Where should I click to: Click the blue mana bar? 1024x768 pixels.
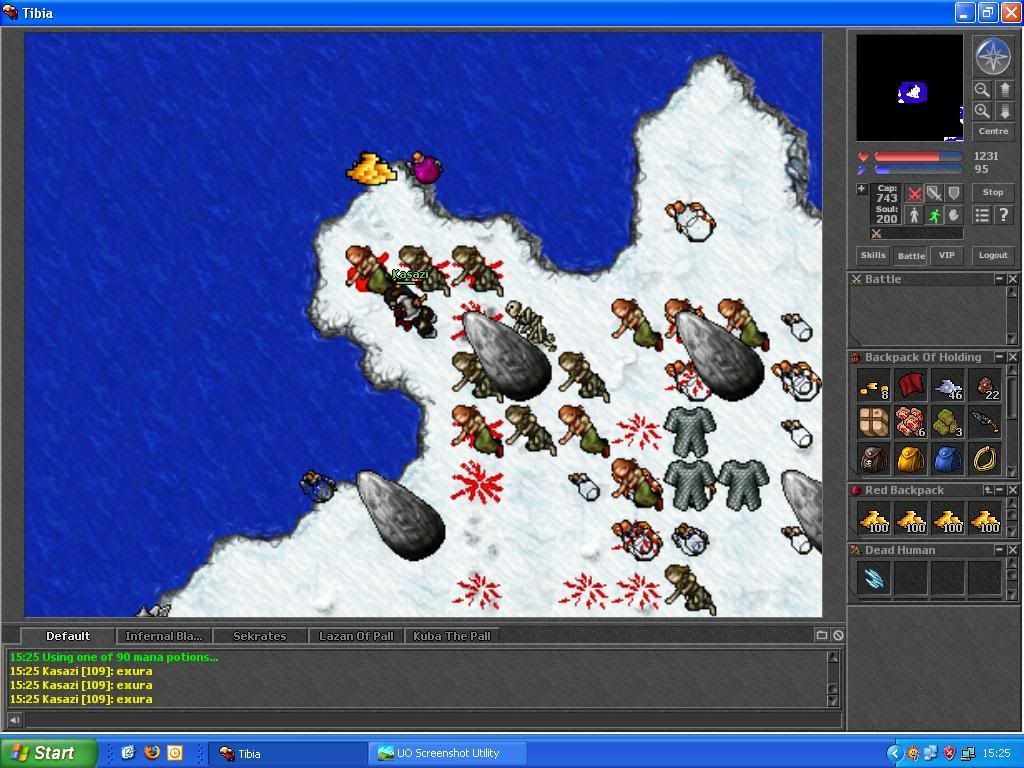pos(918,170)
